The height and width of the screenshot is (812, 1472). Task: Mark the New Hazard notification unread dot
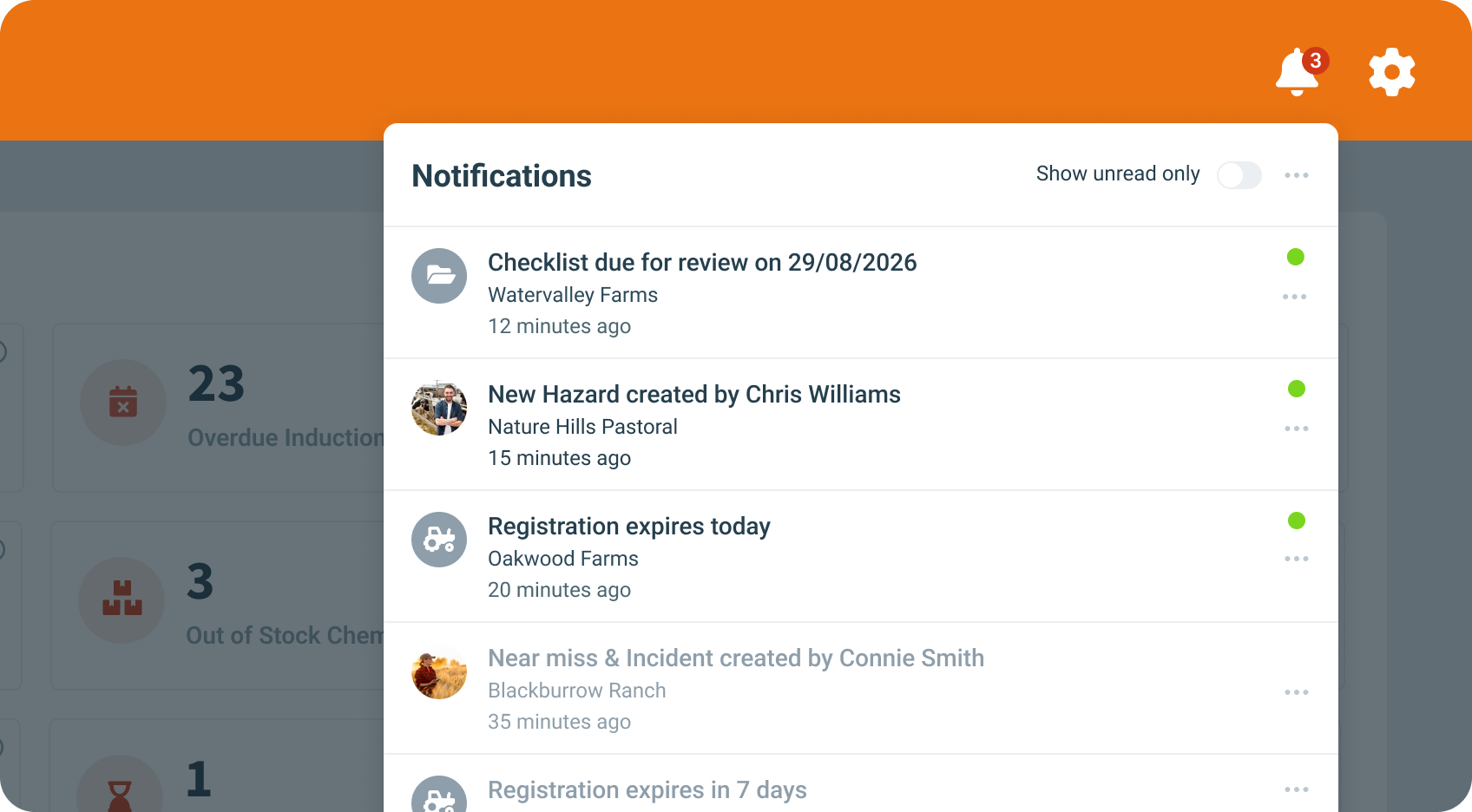click(x=1297, y=389)
